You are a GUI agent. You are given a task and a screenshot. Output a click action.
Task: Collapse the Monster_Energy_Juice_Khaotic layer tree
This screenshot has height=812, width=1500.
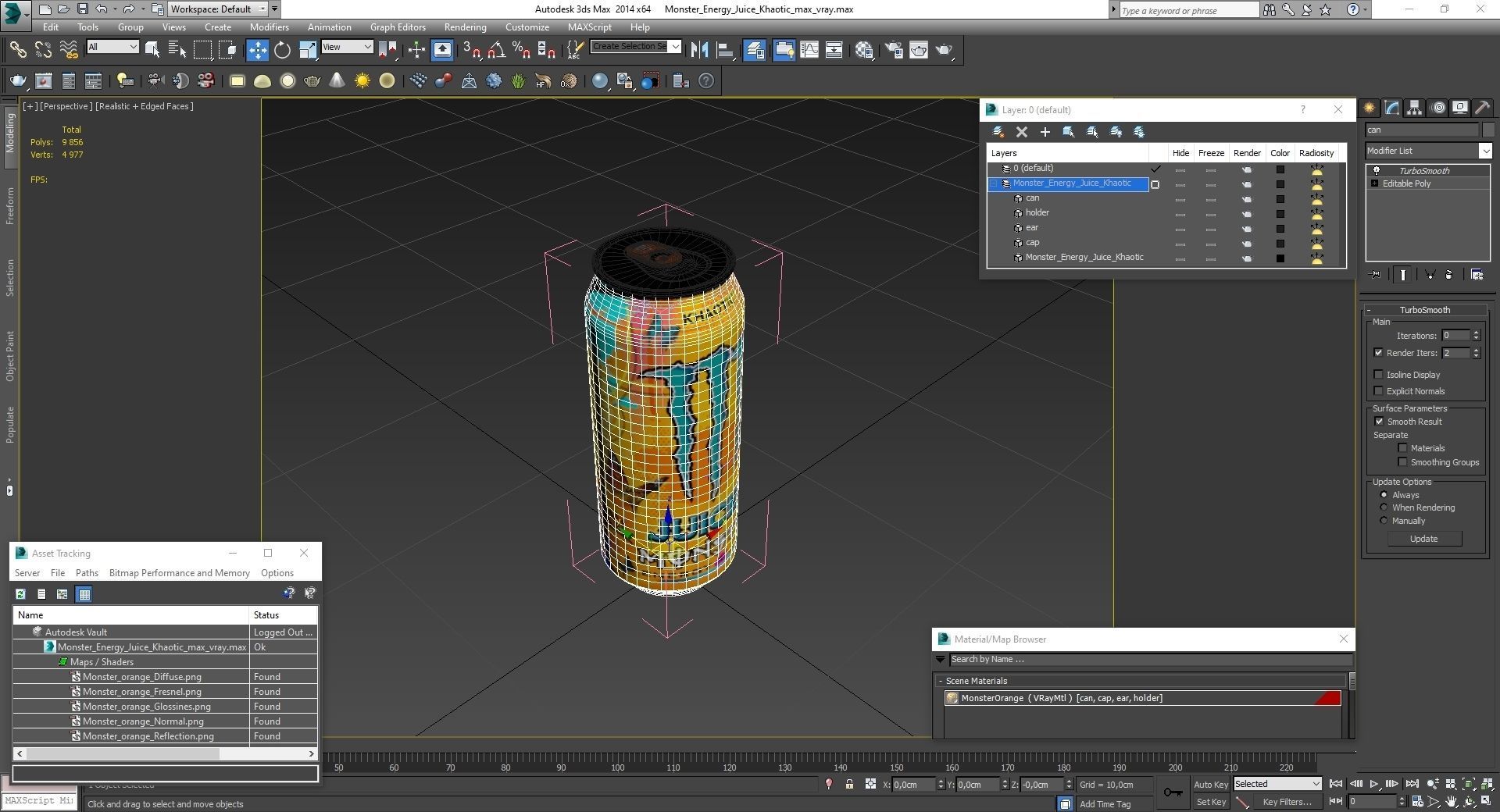click(x=995, y=183)
